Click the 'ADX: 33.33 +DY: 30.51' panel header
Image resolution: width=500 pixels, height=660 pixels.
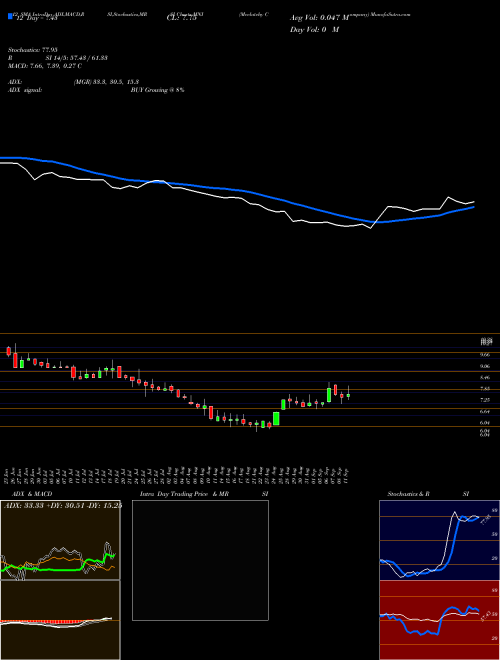pyautogui.click(x=63, y=506)
